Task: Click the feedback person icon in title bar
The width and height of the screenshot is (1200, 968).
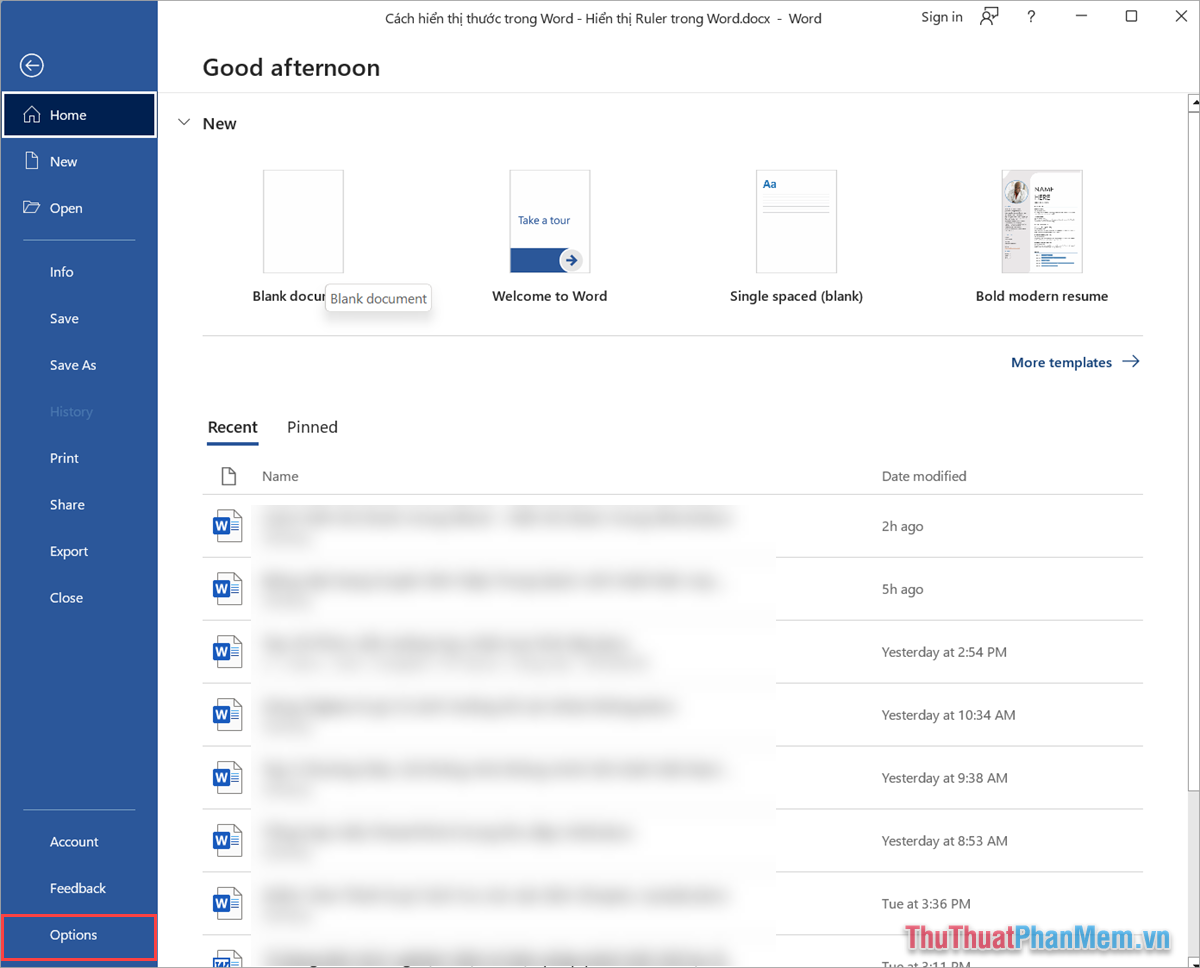Action: click(989, 17)
